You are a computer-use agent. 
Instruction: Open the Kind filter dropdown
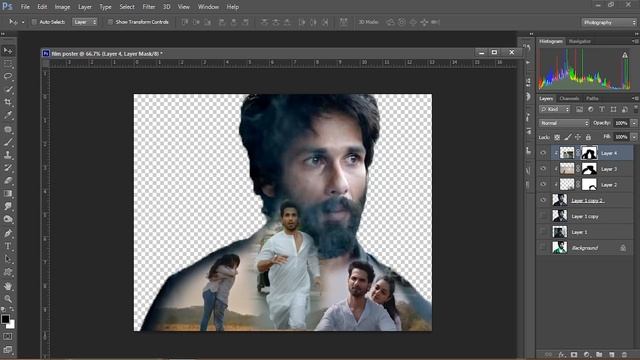click(x=554, y=109)
